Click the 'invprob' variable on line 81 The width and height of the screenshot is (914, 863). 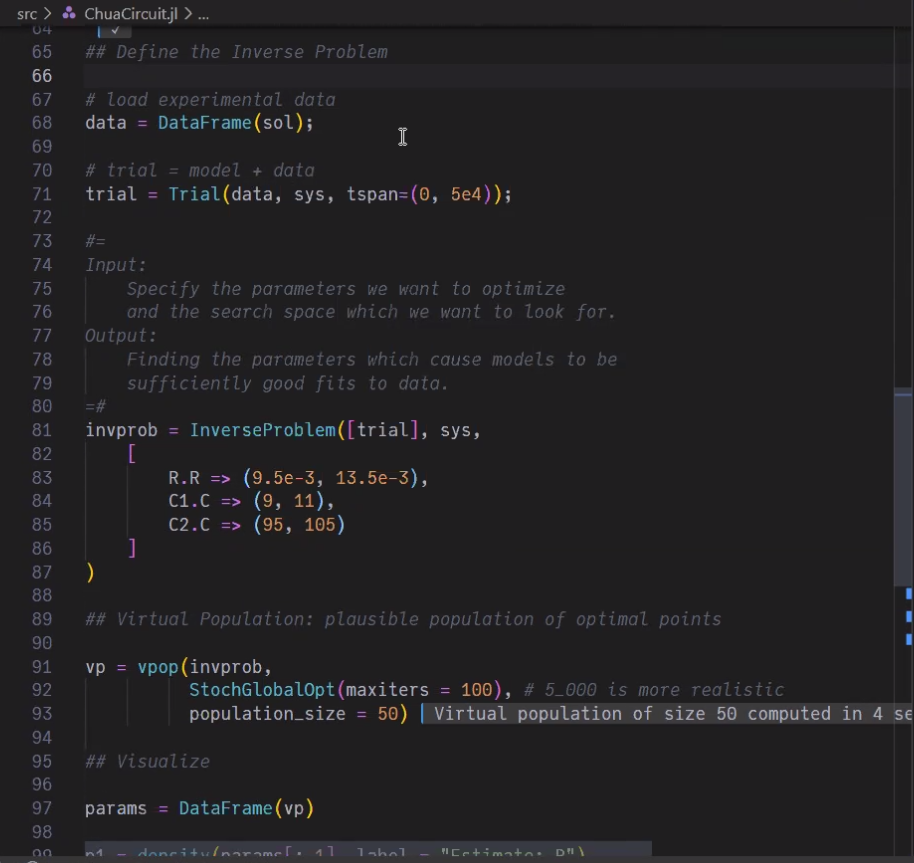tap(121, 431)
